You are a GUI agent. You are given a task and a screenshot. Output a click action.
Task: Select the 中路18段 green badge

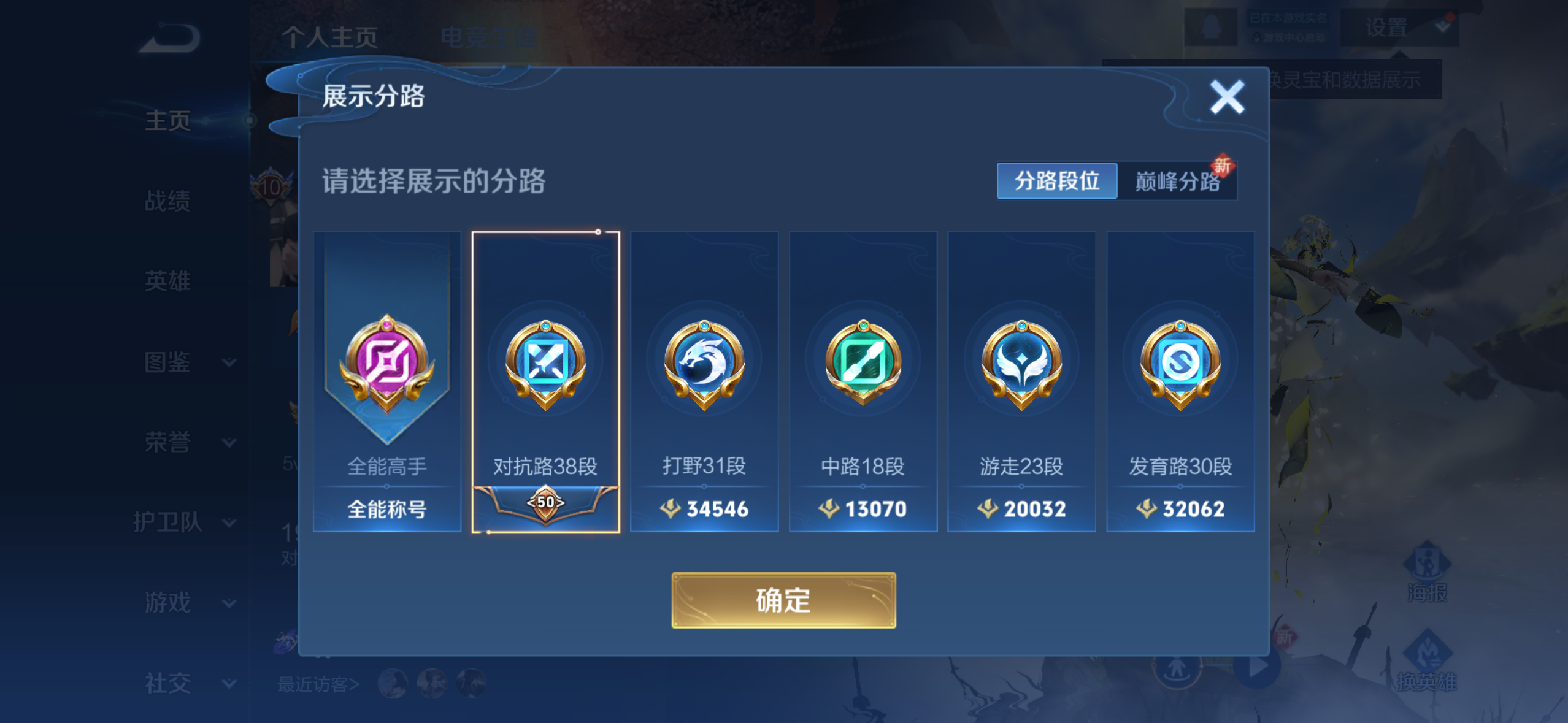coord(863,364)
